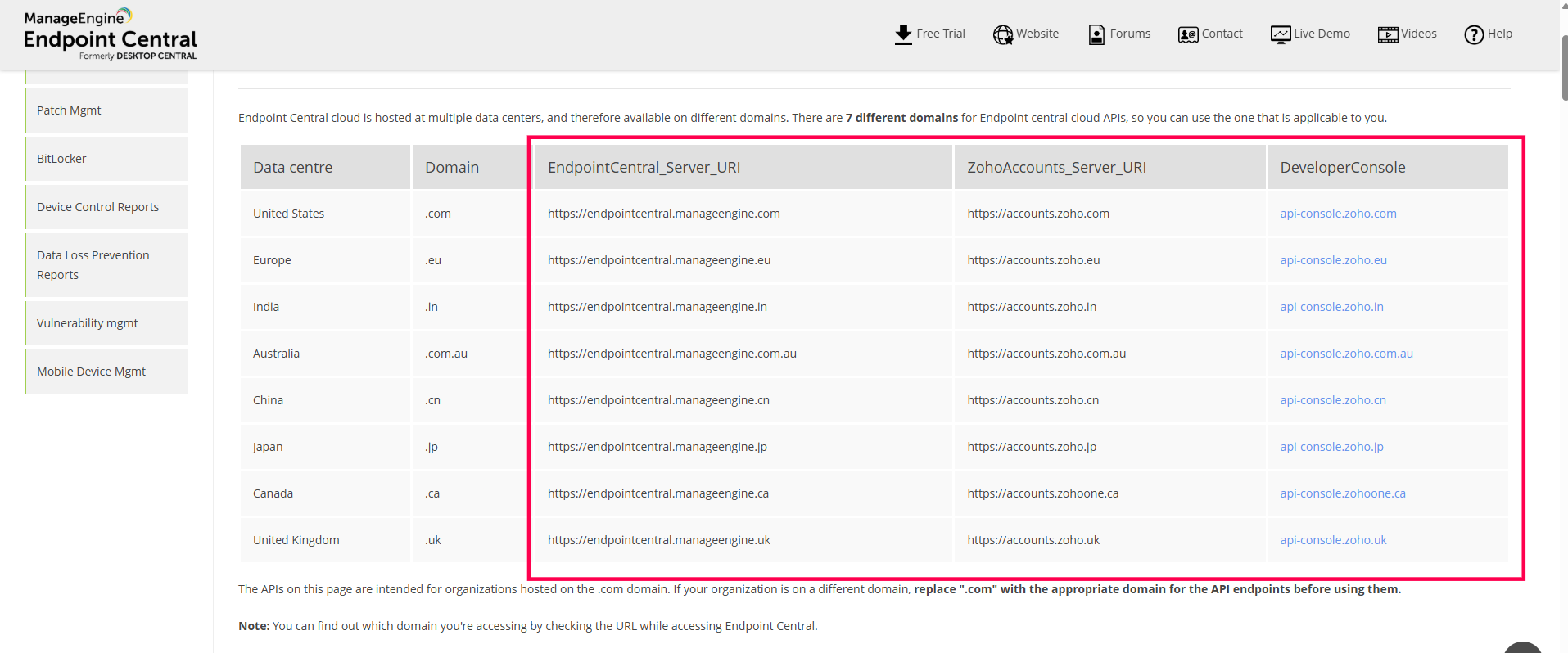
Task: Open the Free Trial link
Action: coord(941,34)
